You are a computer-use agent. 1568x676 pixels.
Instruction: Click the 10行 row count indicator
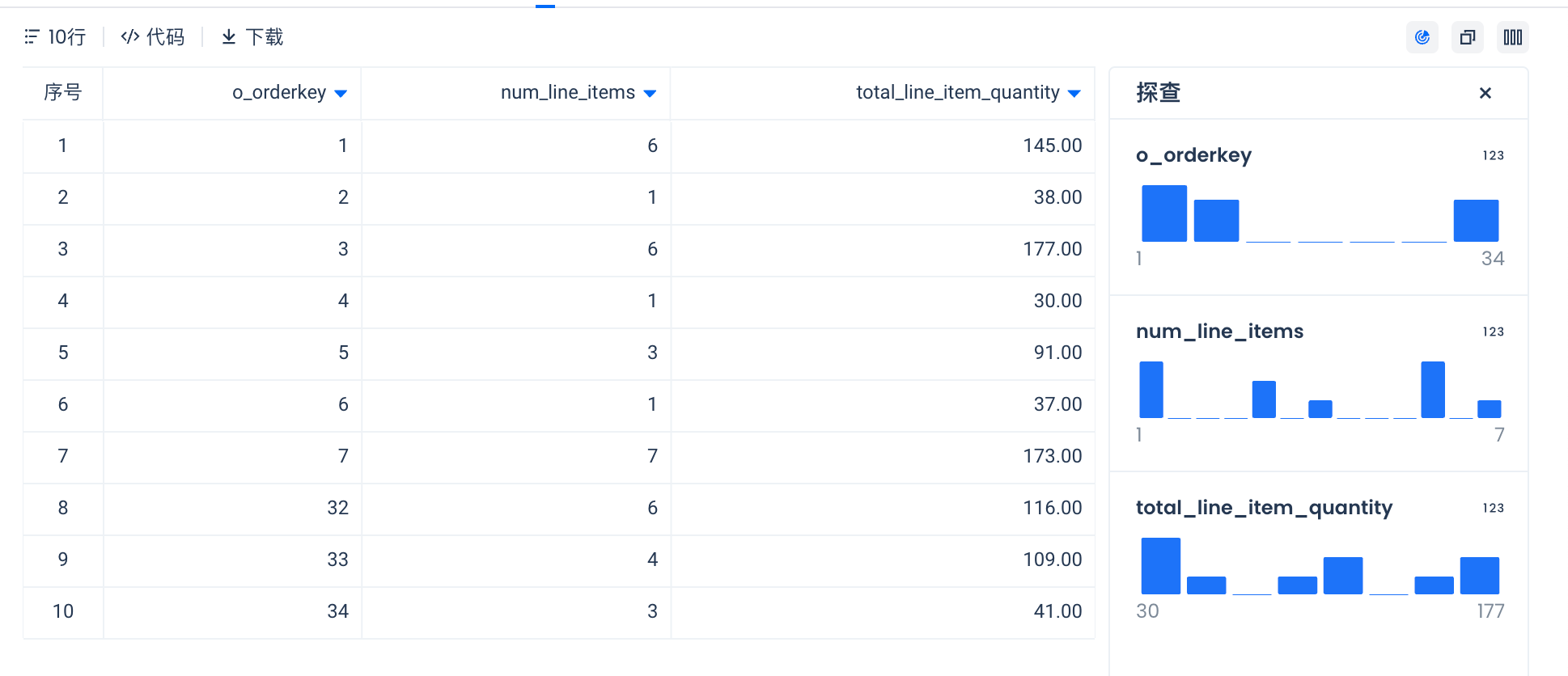(55, 37)
